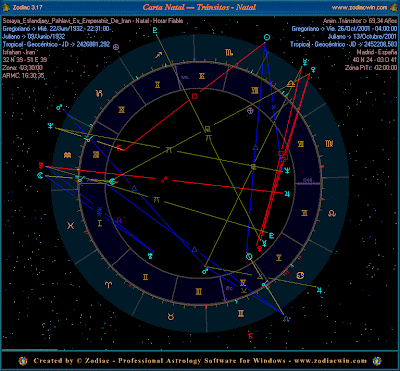Viewport: 400px width, 371px height.
Task: Click the footer Created by Zodiac text
Action: coord(200,361)
